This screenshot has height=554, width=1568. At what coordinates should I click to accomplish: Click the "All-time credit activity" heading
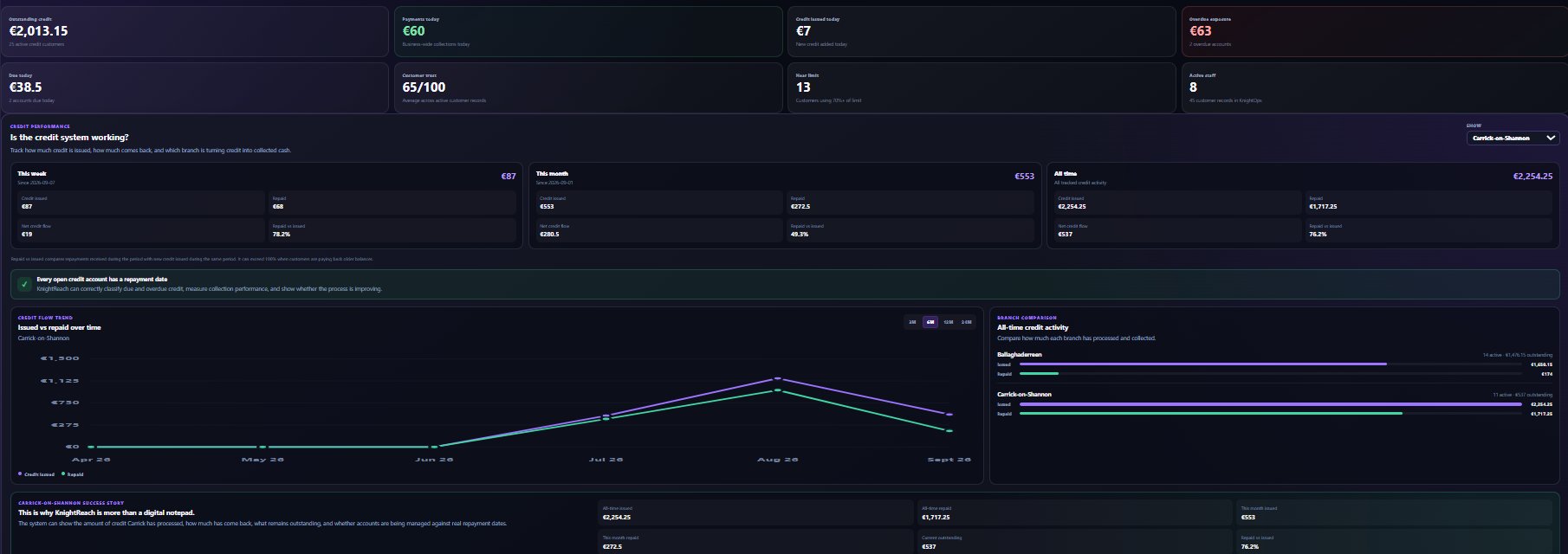click(x=1033, y=328)
